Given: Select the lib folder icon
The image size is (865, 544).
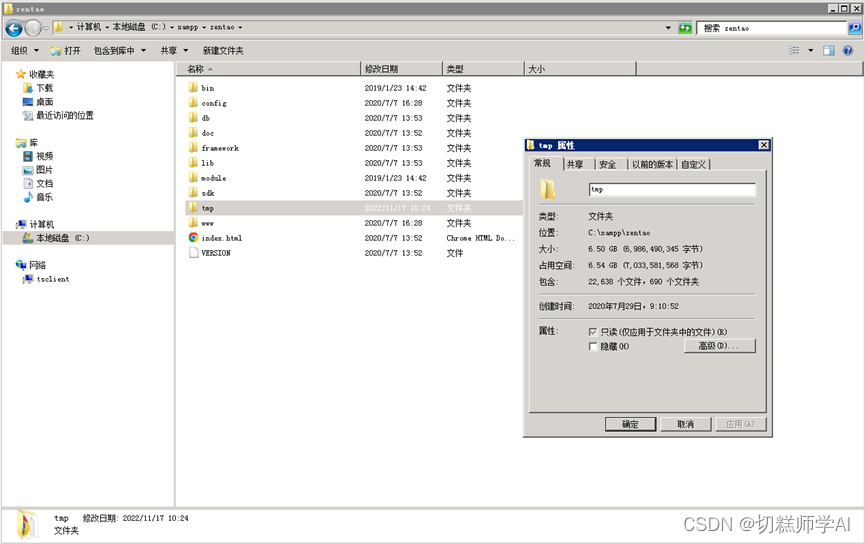Looking at the screenshot, I should pyautogui.click(x=193, y=163).
